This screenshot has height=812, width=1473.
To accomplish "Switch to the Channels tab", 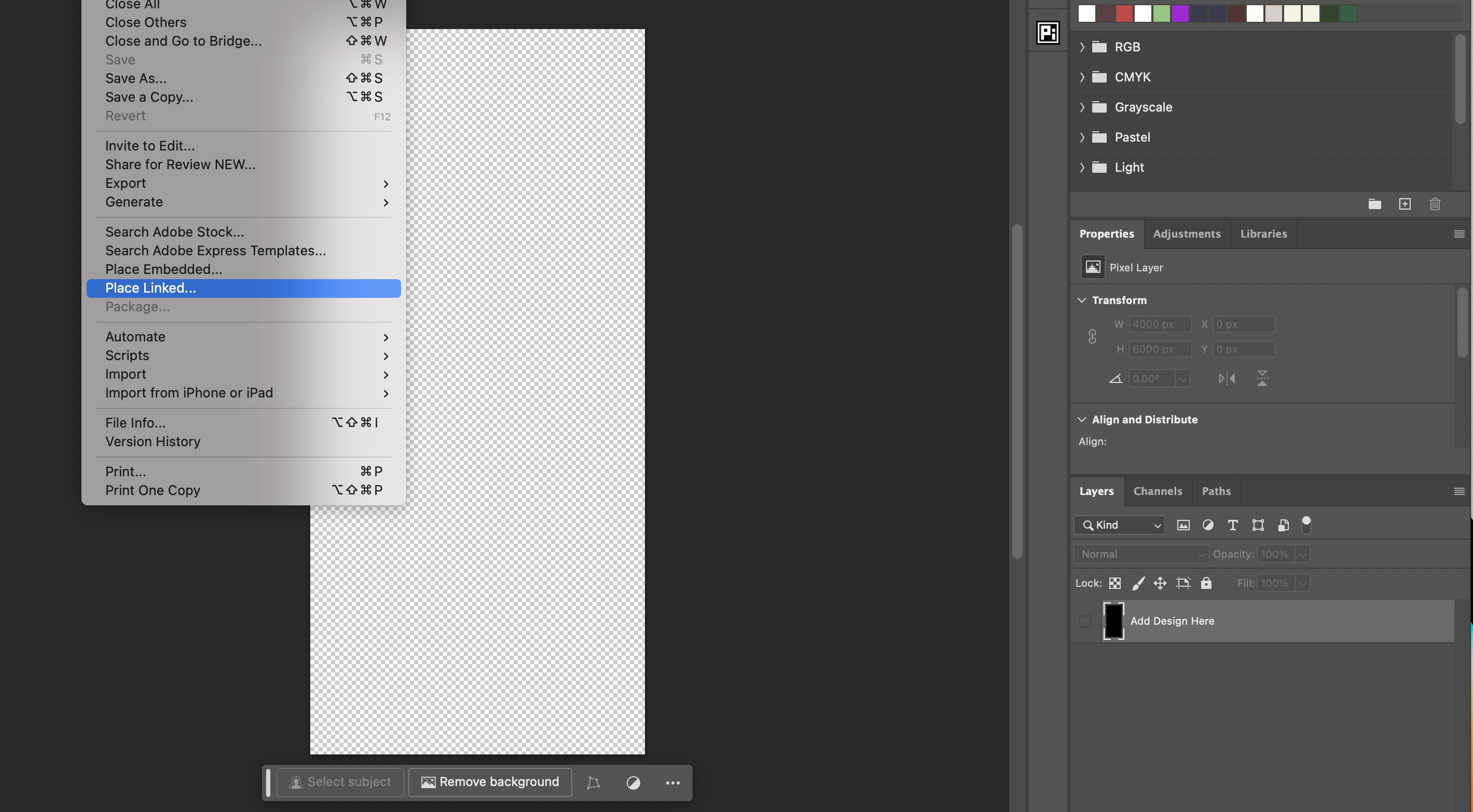I will [x=1158, y=491].
